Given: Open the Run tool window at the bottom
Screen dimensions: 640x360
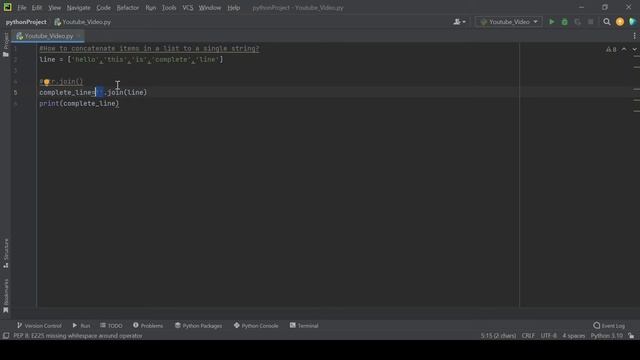Looking at the screenshot, I should point(81,326).
